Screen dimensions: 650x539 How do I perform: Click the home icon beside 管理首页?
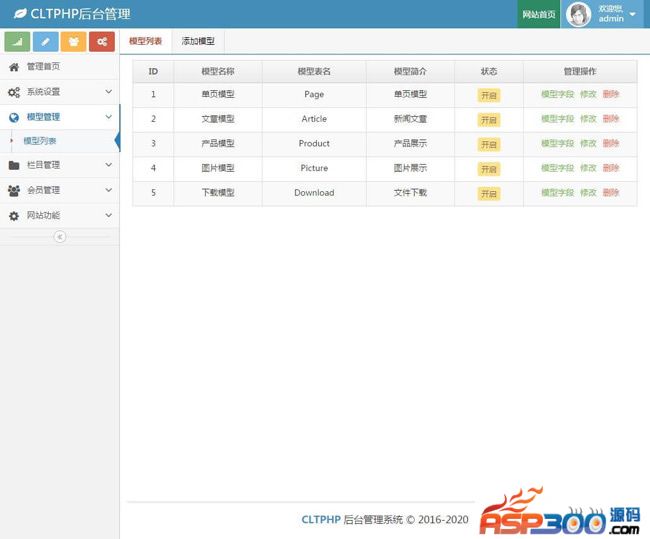coord(14,67)
